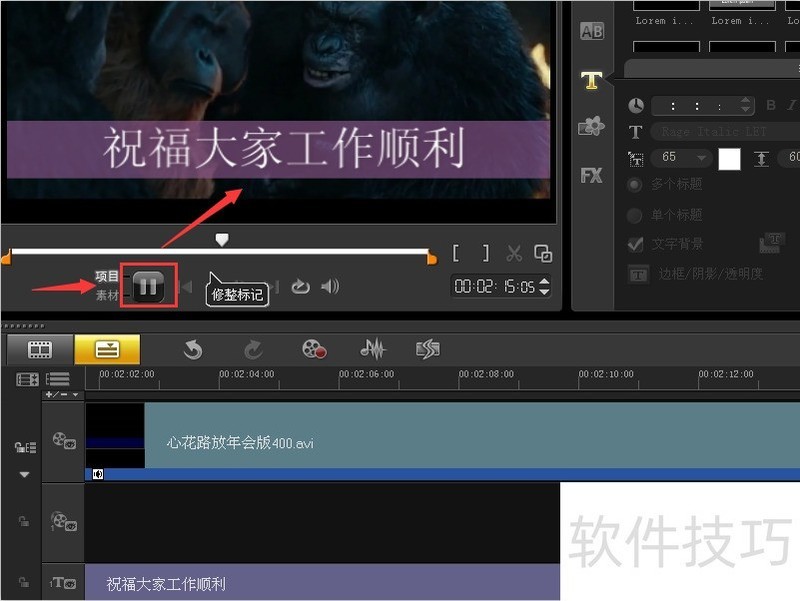The width and height of the screenshot is (800, 601).
Task: Click the video track icon
Action: pyautogui.click(x=64, y=440)
